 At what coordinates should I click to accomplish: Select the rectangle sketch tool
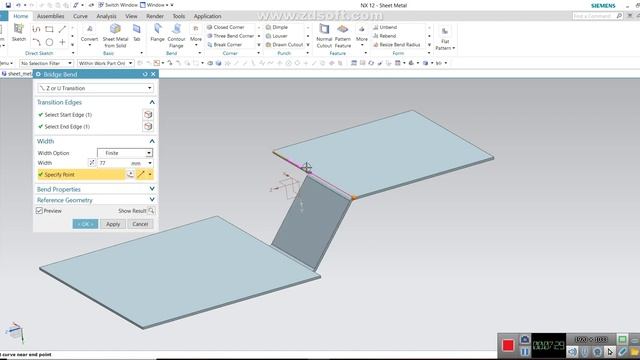coord(49,29)
